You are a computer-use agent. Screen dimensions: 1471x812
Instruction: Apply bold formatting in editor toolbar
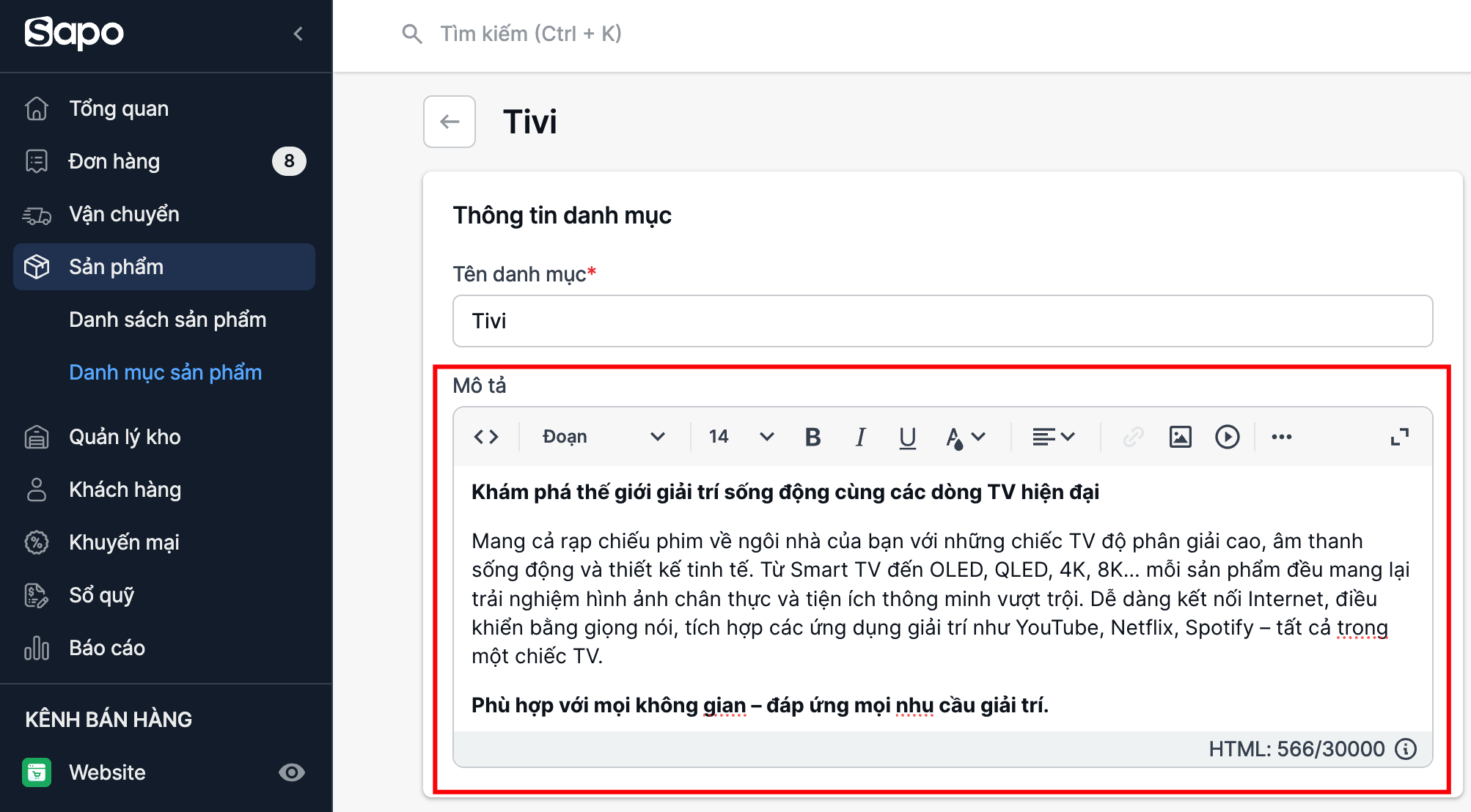(812, 437)
